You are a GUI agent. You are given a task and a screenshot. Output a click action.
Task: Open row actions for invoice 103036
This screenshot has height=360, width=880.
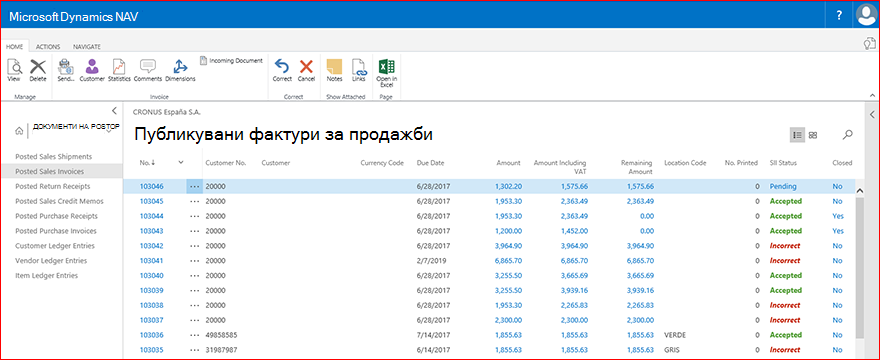tap(195, 335)
